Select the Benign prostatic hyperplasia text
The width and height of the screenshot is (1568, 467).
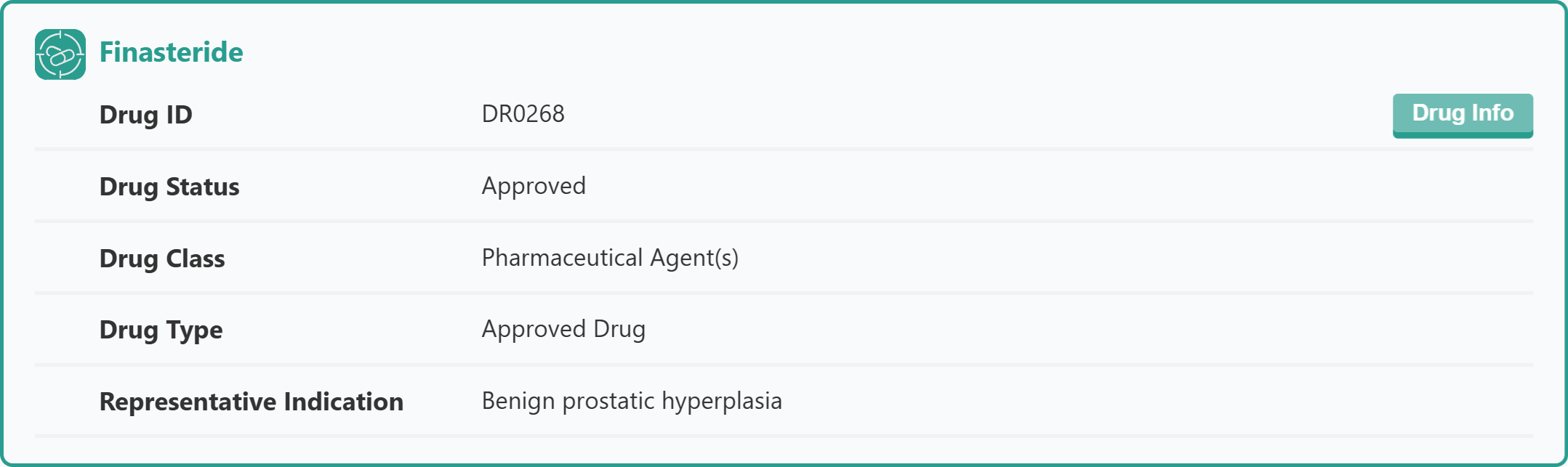(632, 402)
